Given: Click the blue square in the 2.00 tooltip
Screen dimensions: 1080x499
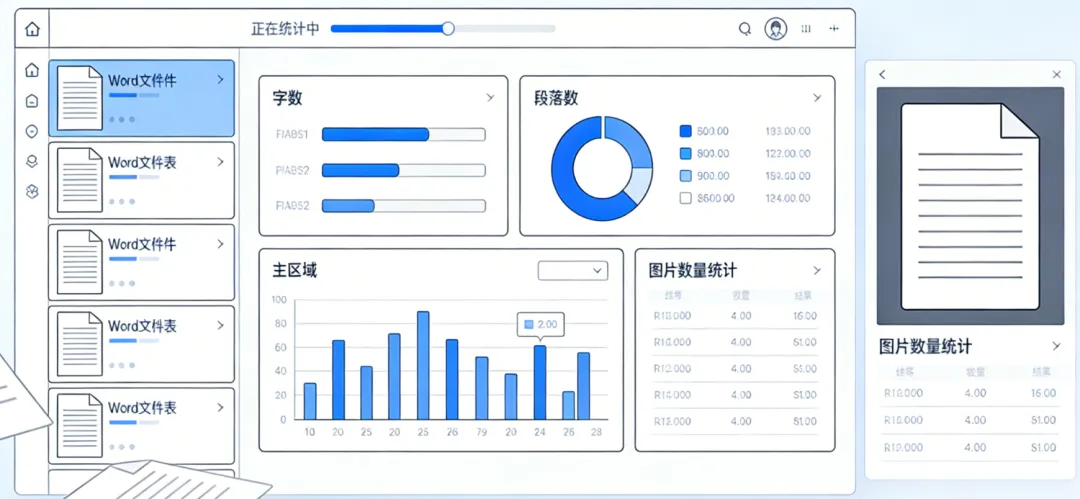Looking at the screenshot, I should 529,324.
